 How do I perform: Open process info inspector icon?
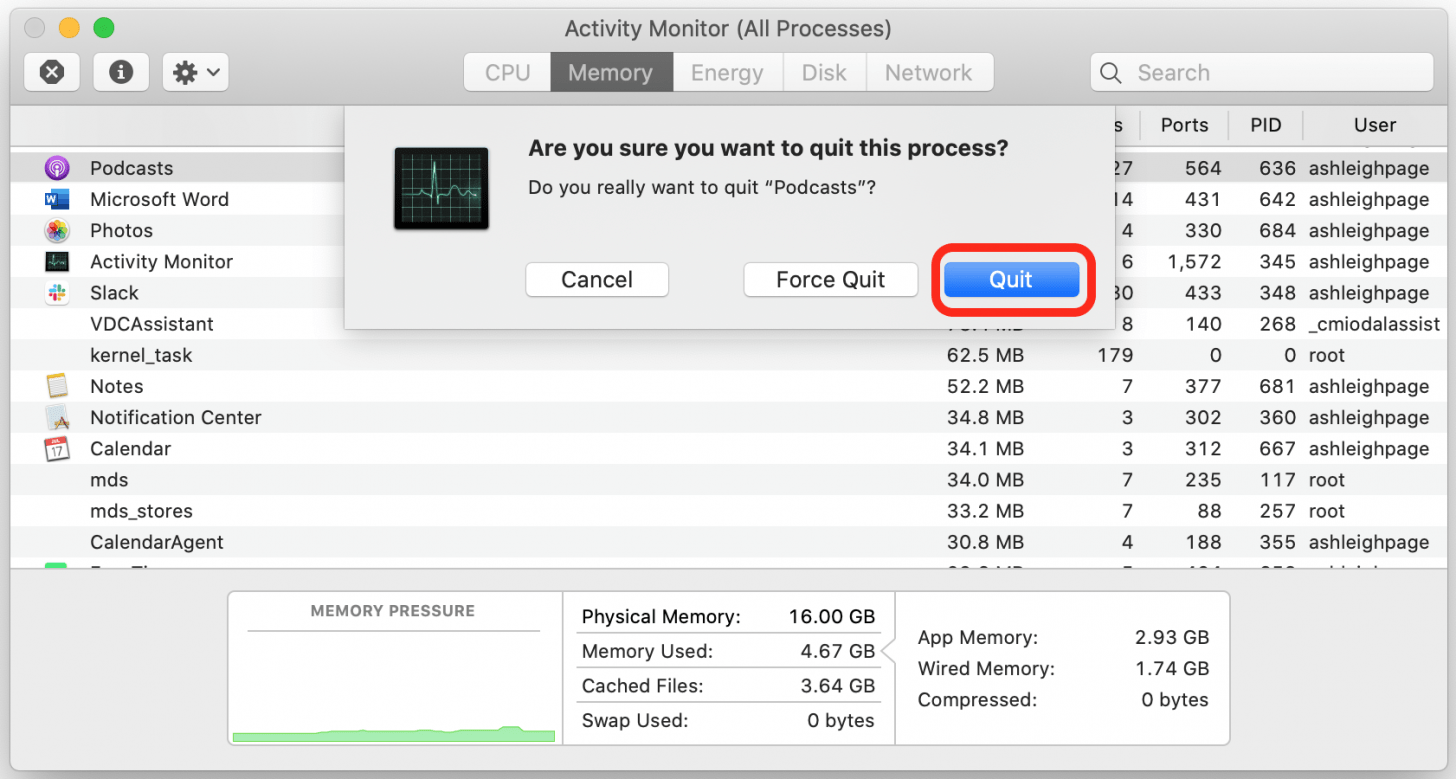click(x=121, y=72)
